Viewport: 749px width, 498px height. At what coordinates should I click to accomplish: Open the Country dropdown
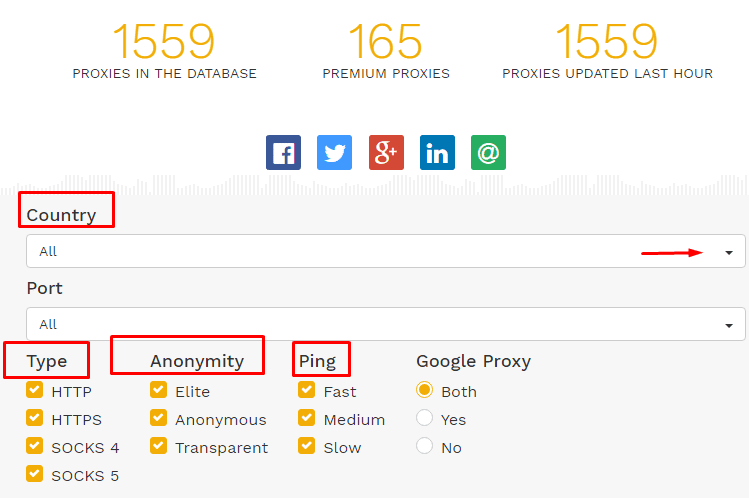coord(386,251)
